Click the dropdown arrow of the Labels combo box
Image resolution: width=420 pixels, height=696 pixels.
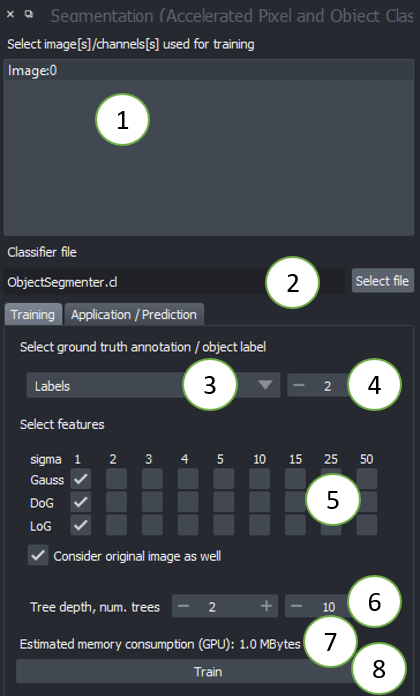pos(265,385)
